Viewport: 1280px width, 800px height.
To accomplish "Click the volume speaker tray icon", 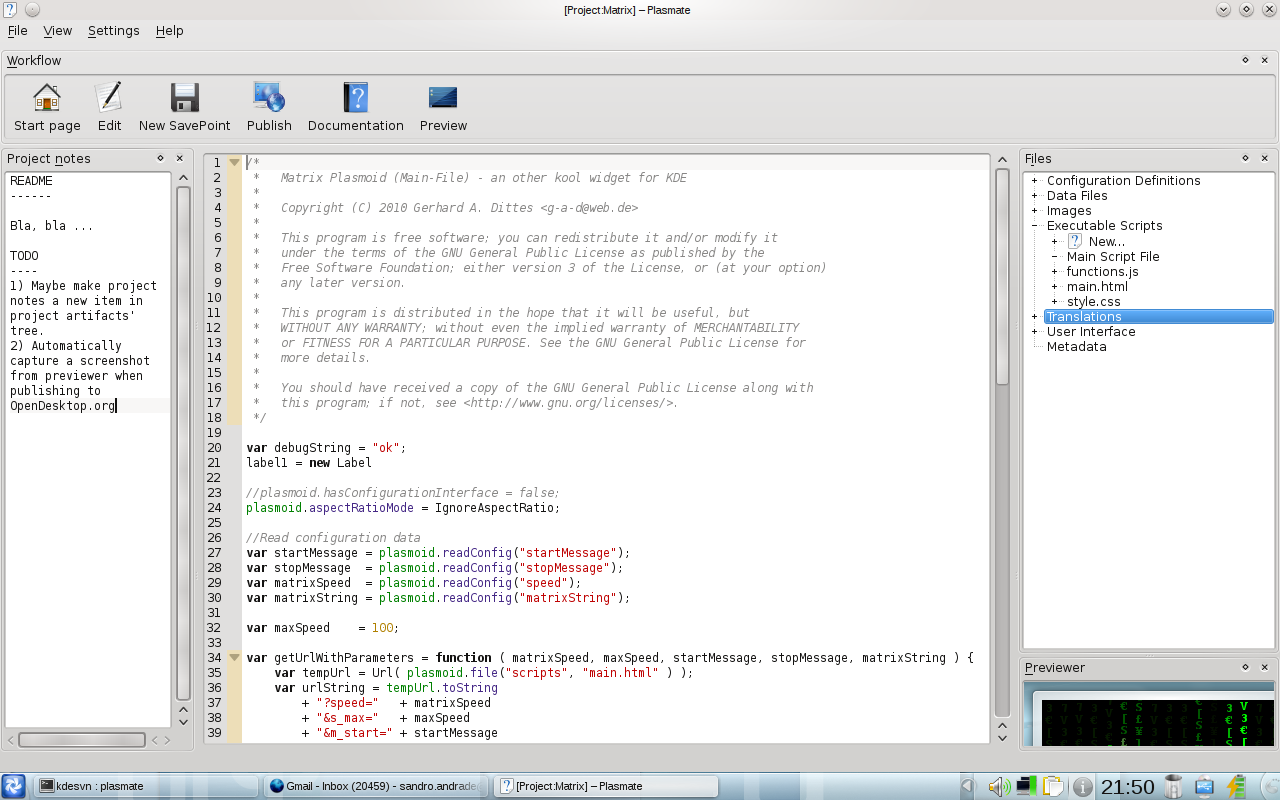I will (x=999, y=786).
